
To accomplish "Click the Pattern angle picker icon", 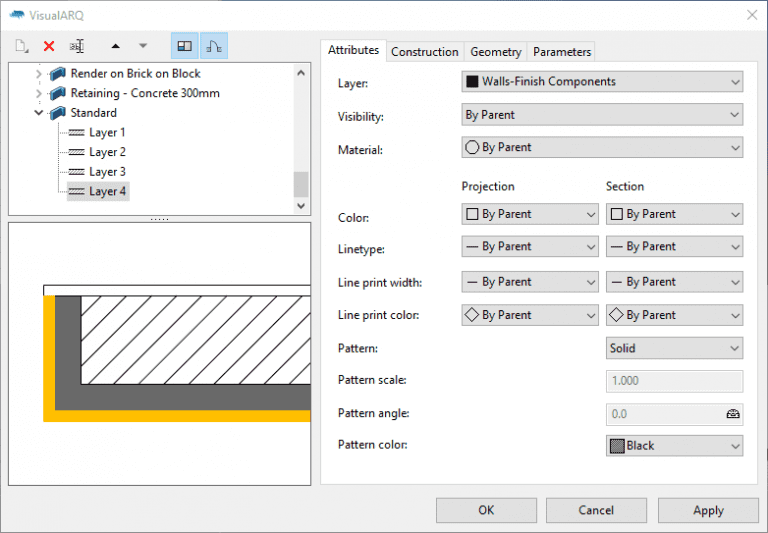I will 732,413.
